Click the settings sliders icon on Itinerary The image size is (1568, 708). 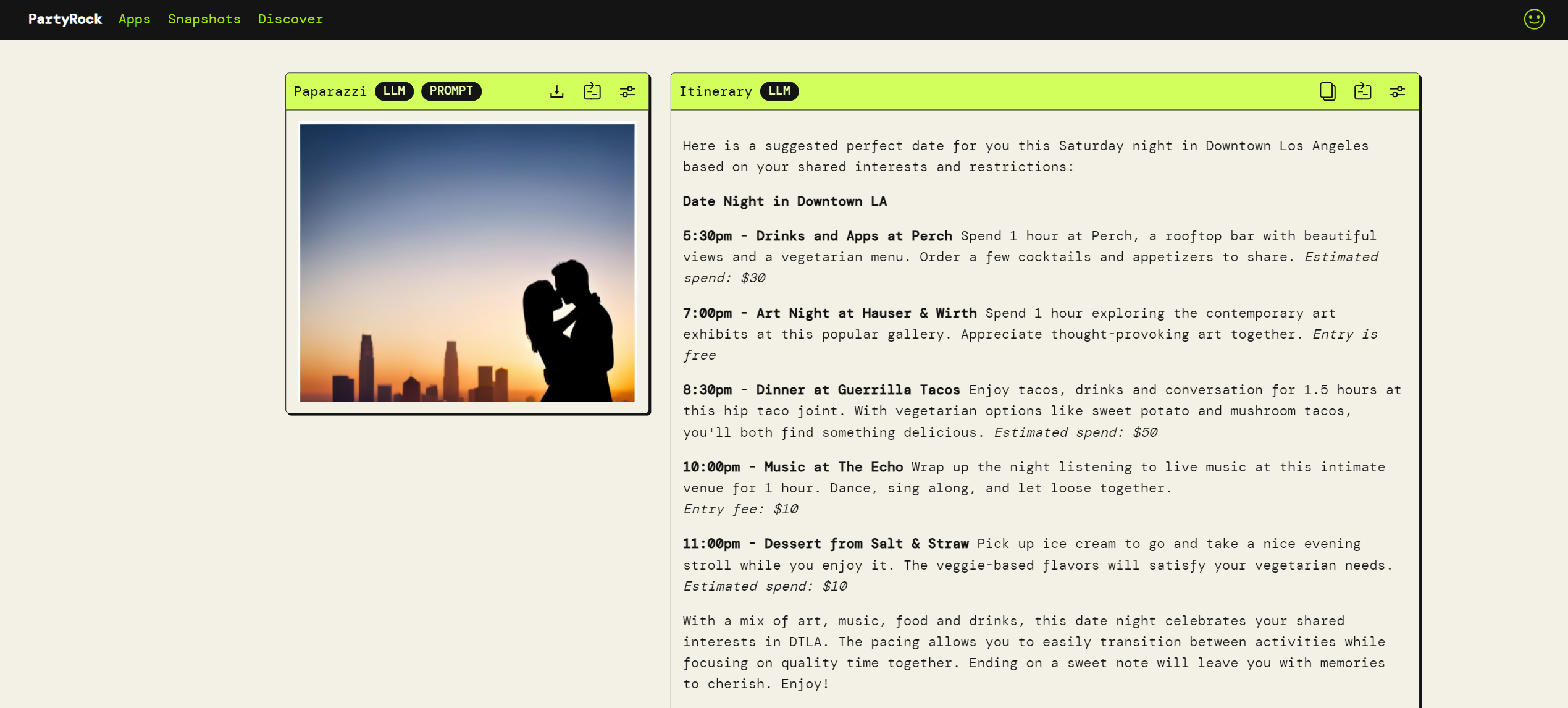pyautogui.click(x=1398, y=91)
